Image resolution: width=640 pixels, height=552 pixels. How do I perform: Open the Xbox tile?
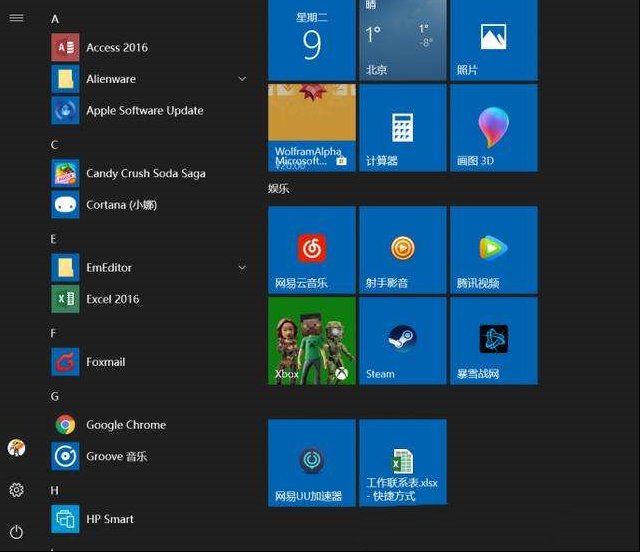(312, 341)
